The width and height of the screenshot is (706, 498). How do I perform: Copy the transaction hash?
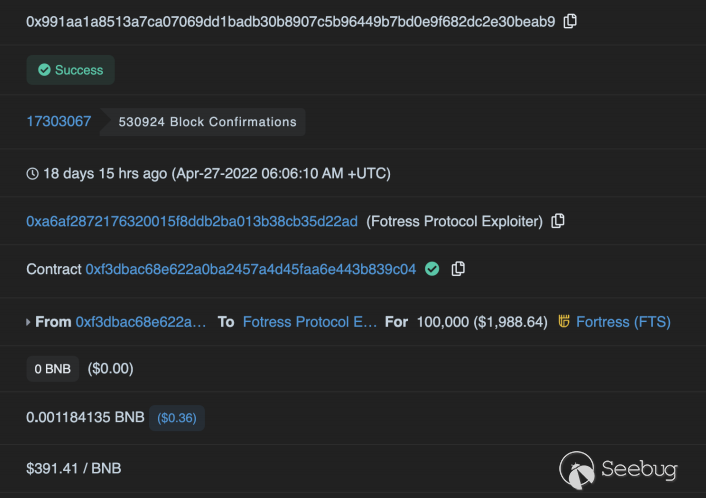click(x=570, y=21)
